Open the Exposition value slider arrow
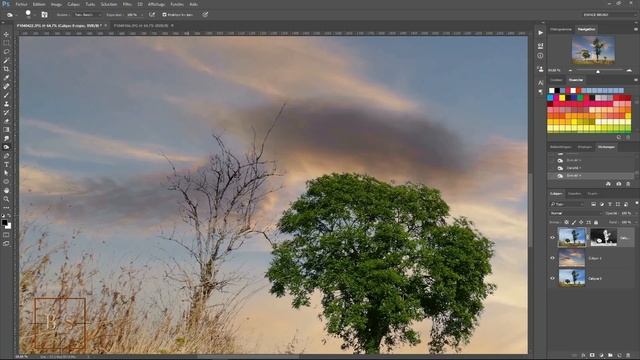 [142, 15]
